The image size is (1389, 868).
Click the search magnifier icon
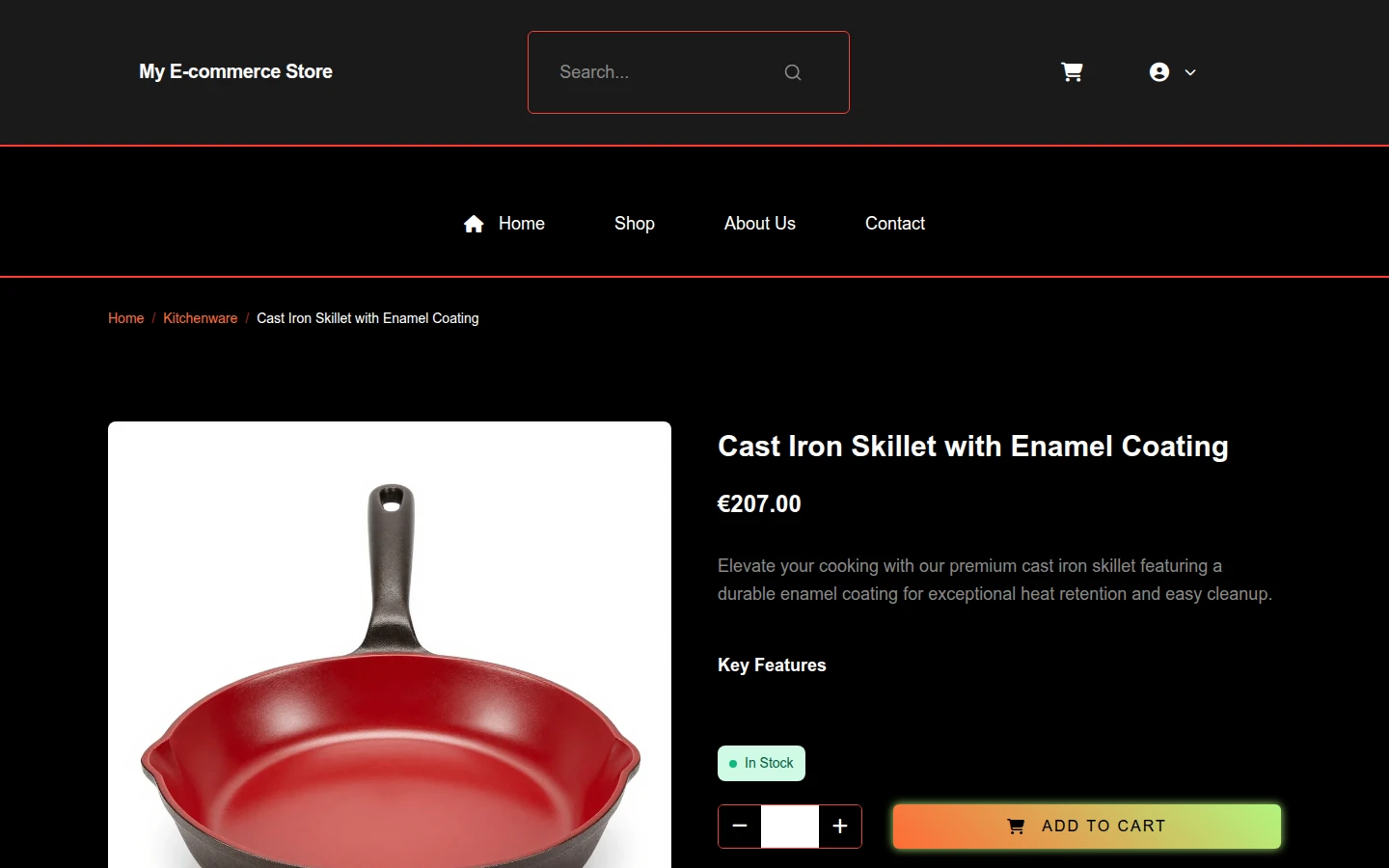793,72
